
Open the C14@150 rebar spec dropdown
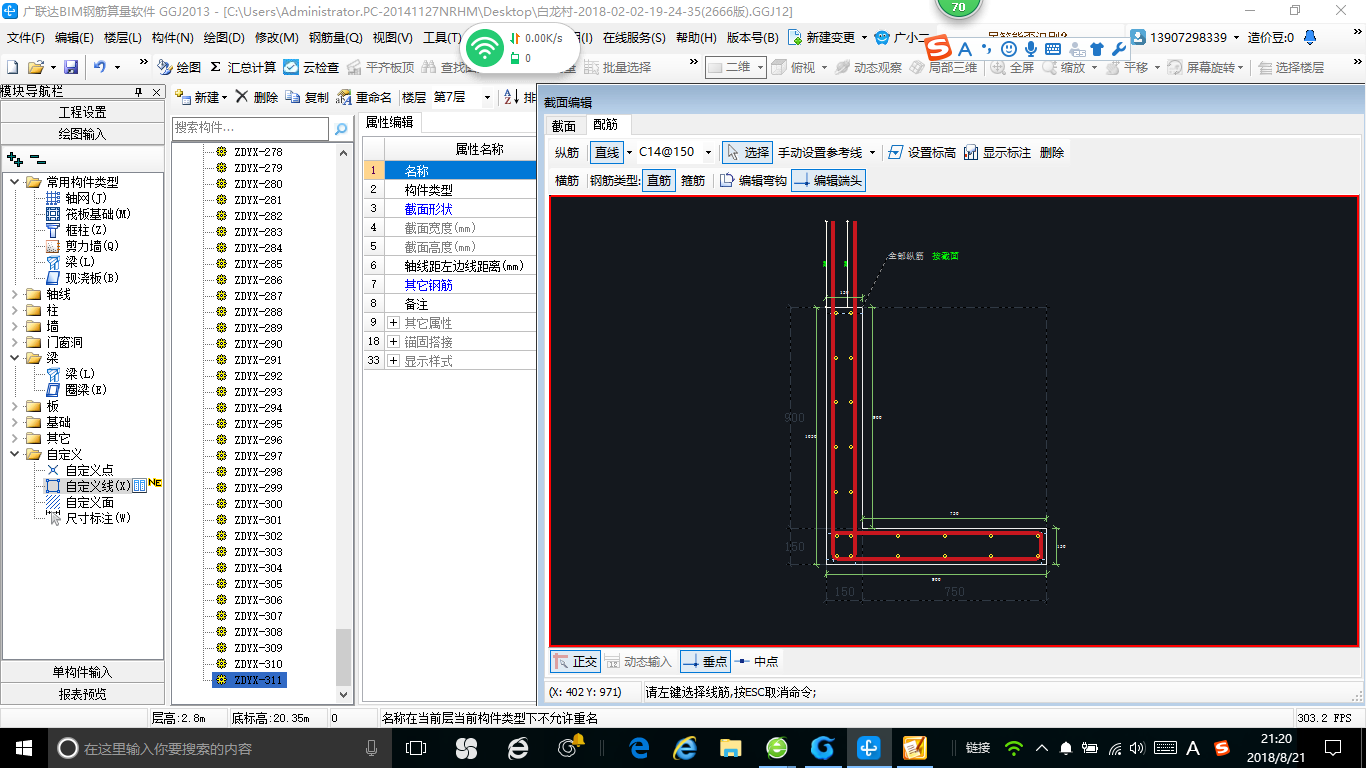click(709, 153)
